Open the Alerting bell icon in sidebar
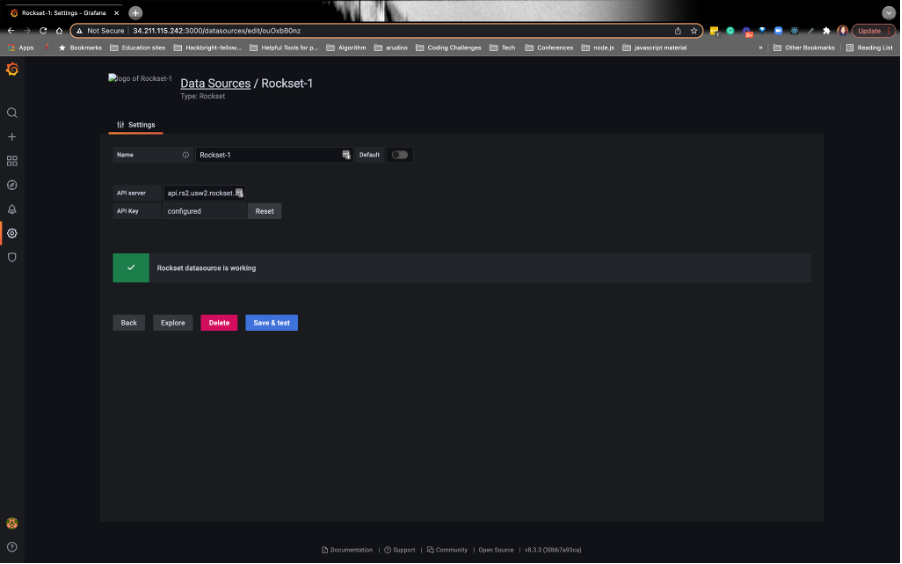 [12, 209]
